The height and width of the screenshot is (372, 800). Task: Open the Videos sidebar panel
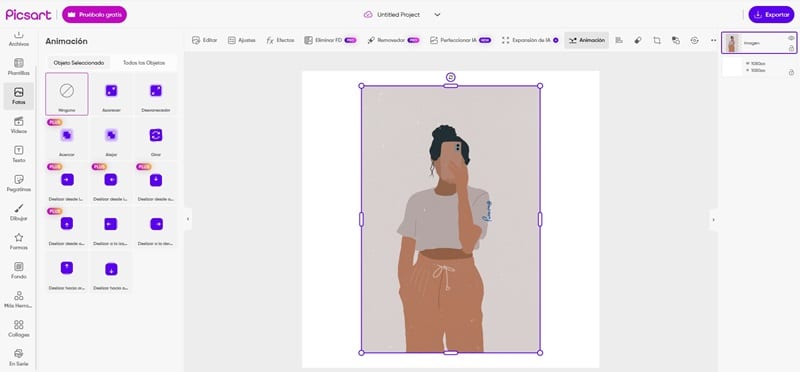(x=18, y=125)
